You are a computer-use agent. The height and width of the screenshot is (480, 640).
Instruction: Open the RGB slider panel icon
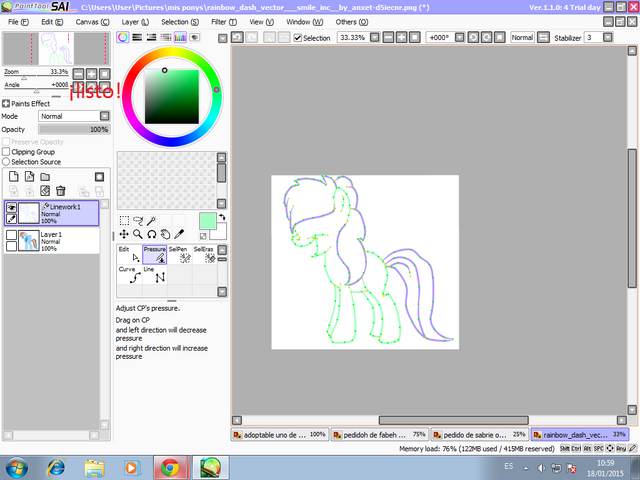click(x=137, y=38)
